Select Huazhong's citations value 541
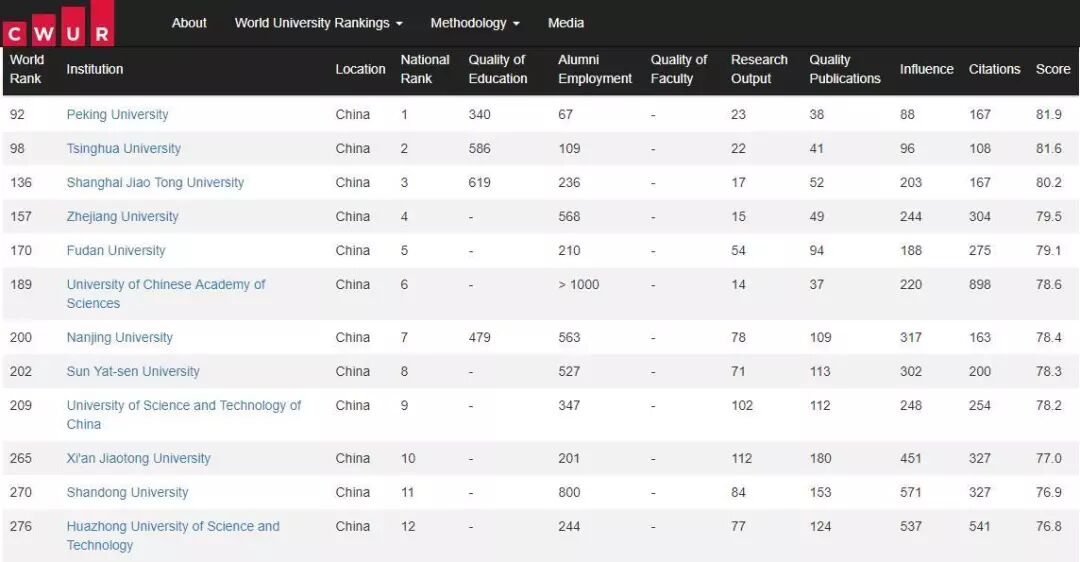 pyautogui.click(x=979, y=526)
